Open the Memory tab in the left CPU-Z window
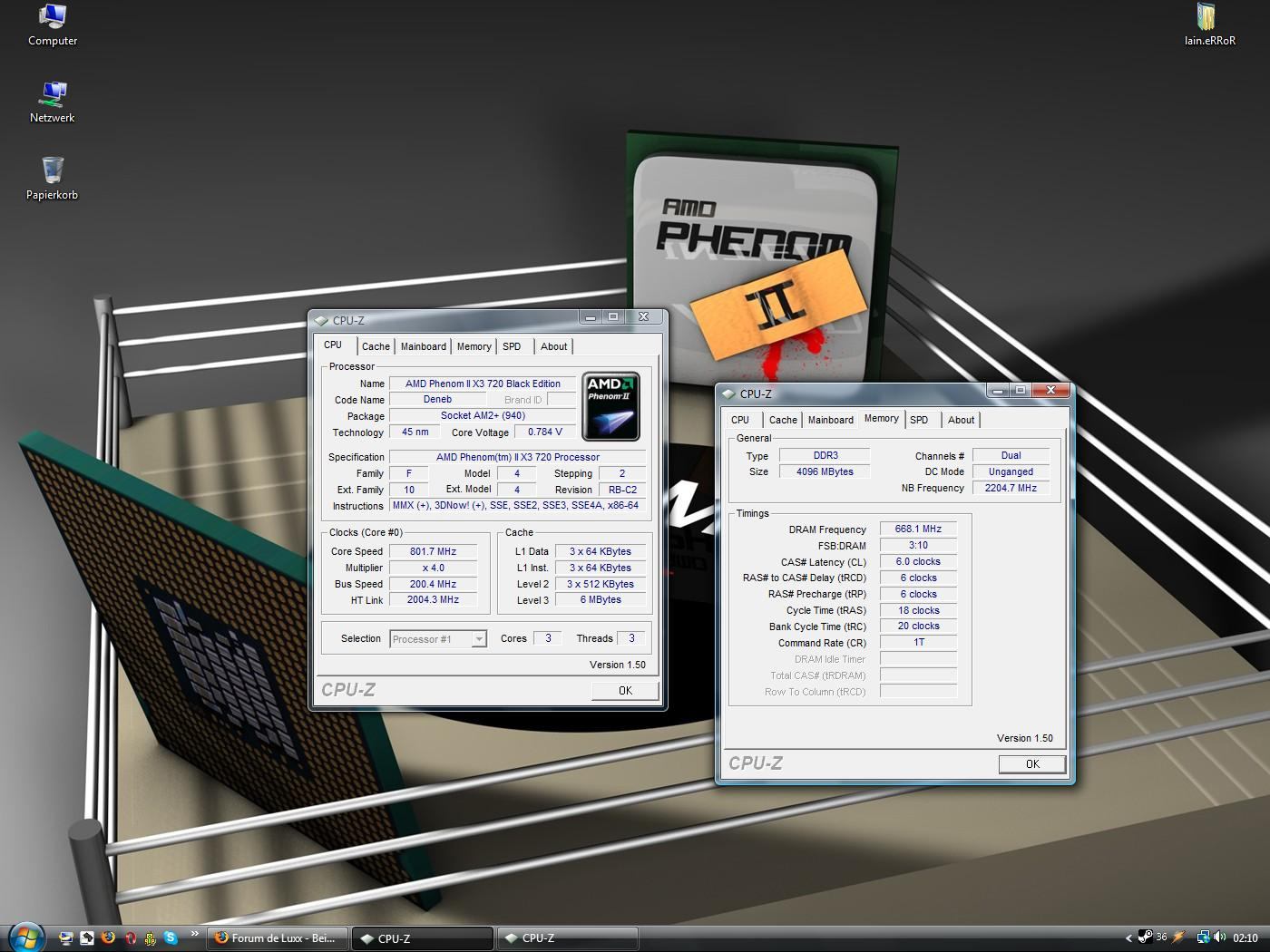1270x952 pixels. coord(474,346)
